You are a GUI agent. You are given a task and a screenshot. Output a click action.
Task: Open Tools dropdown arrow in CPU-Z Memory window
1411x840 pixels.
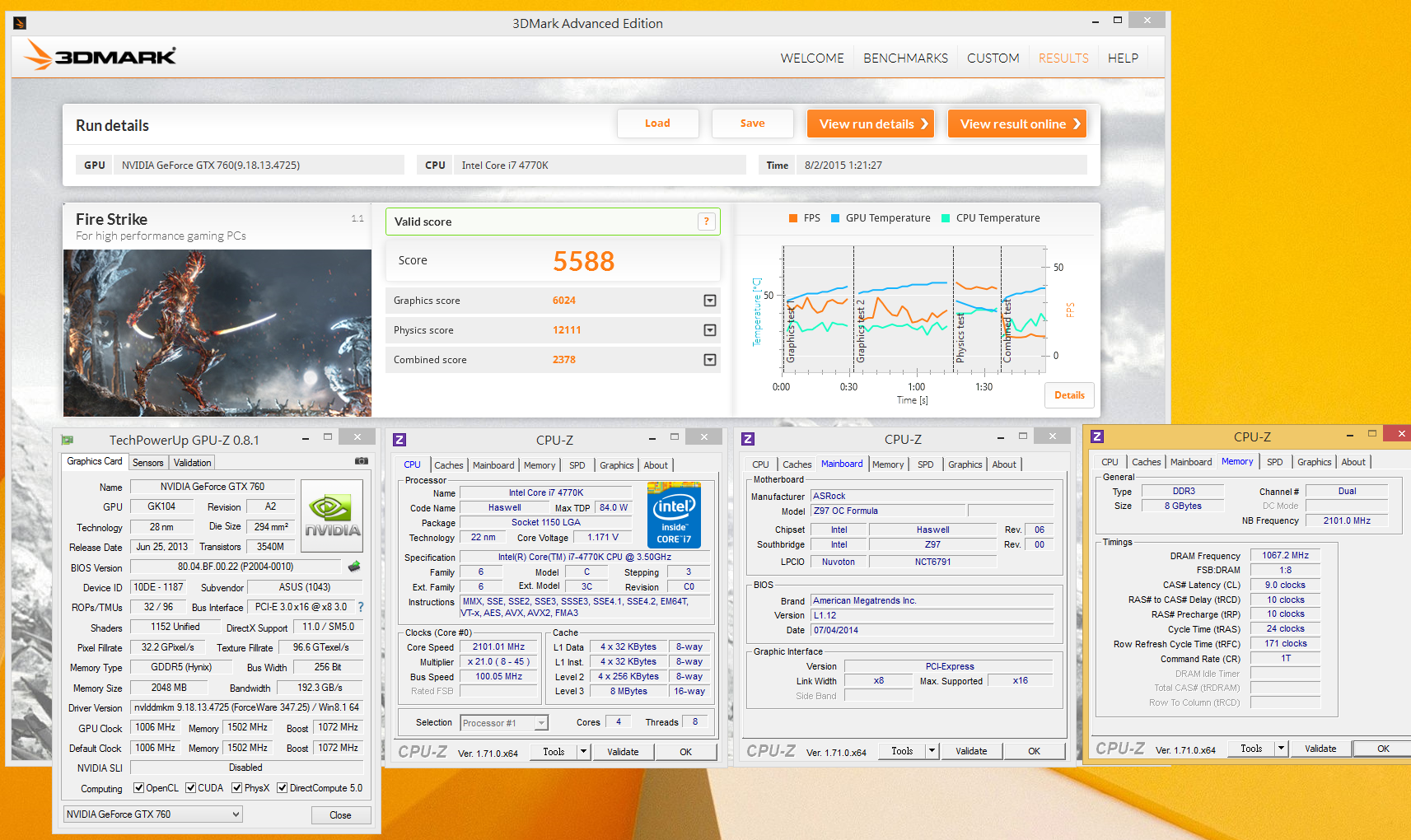(1281, 749)
